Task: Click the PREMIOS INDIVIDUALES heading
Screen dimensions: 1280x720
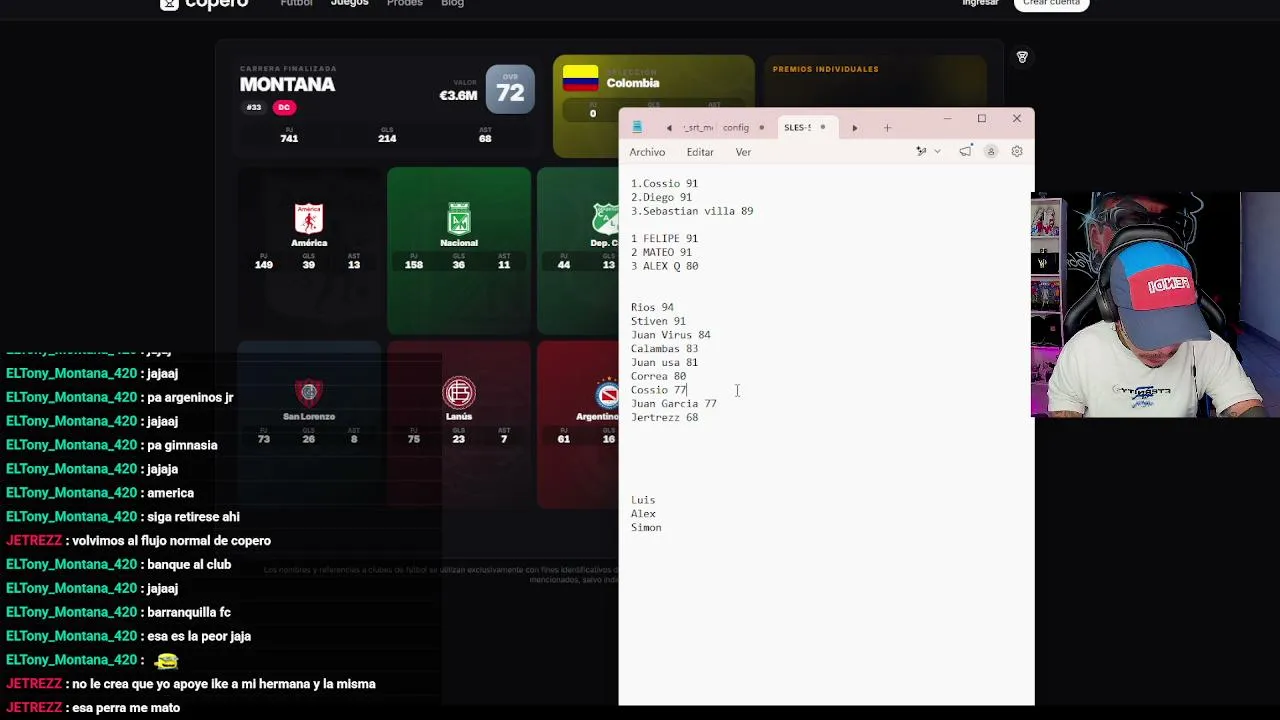Action: [x=826, y=69]
